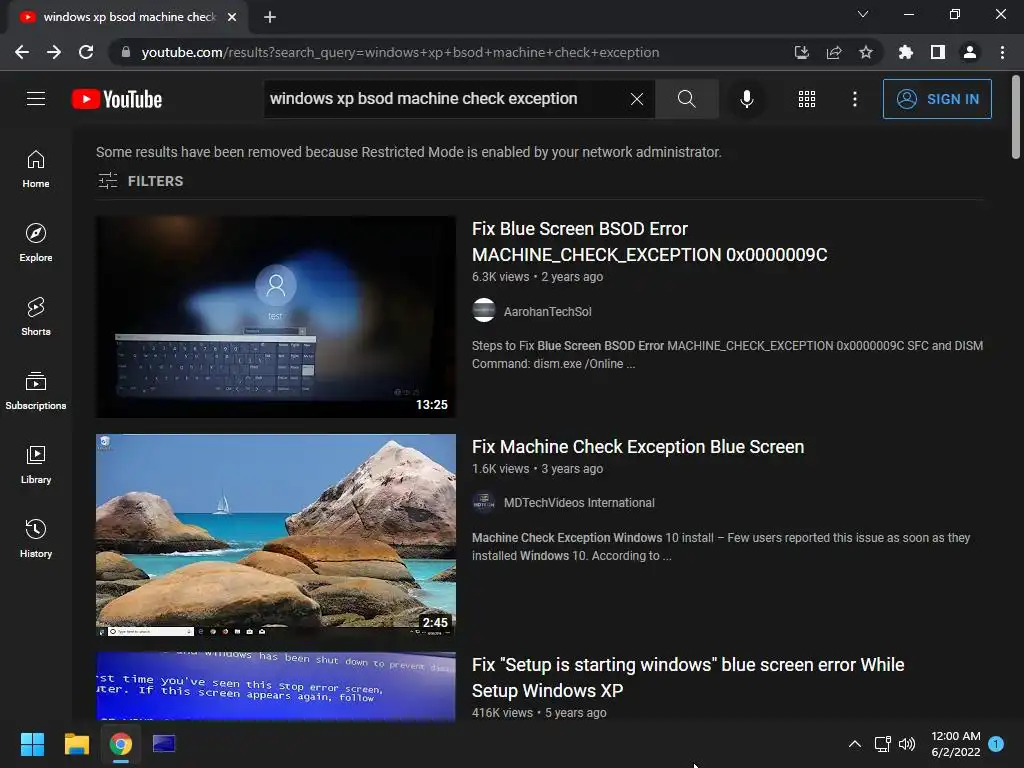Open Fix Blue Screen BSOD Error video title
This screenshot has width=1024, height=768.
(649, 242)
